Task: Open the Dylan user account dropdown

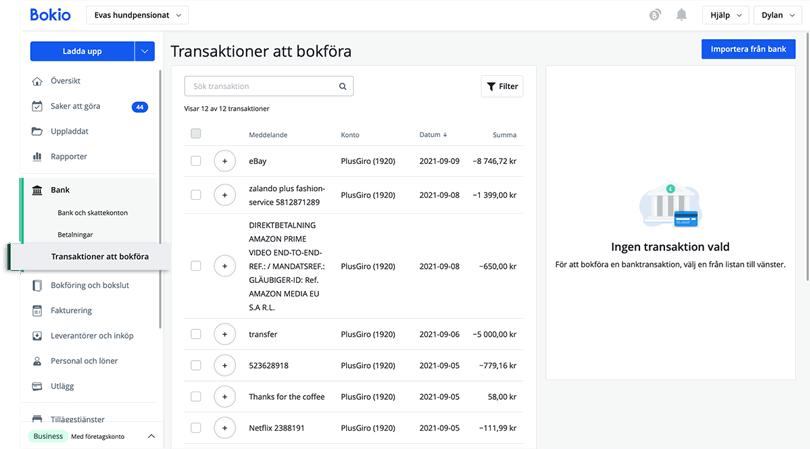Action: (x=777, y=15)
